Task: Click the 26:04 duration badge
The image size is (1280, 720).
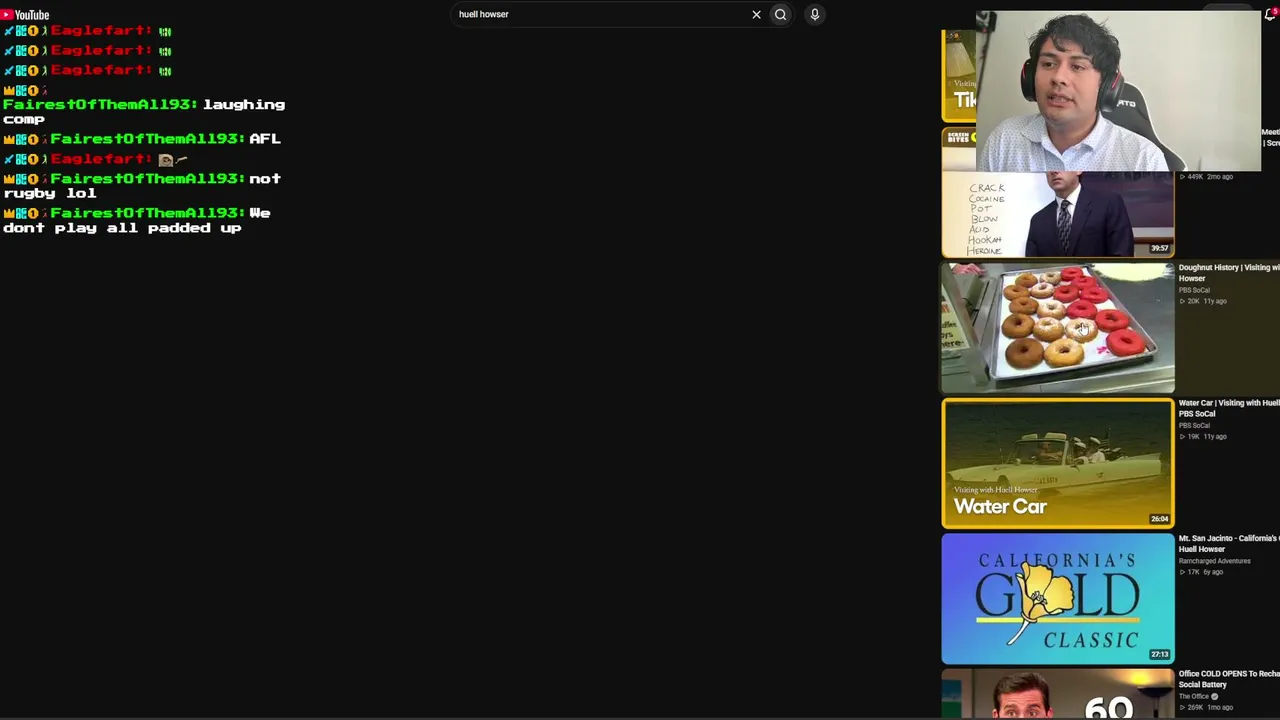Action: (1159, 519)
